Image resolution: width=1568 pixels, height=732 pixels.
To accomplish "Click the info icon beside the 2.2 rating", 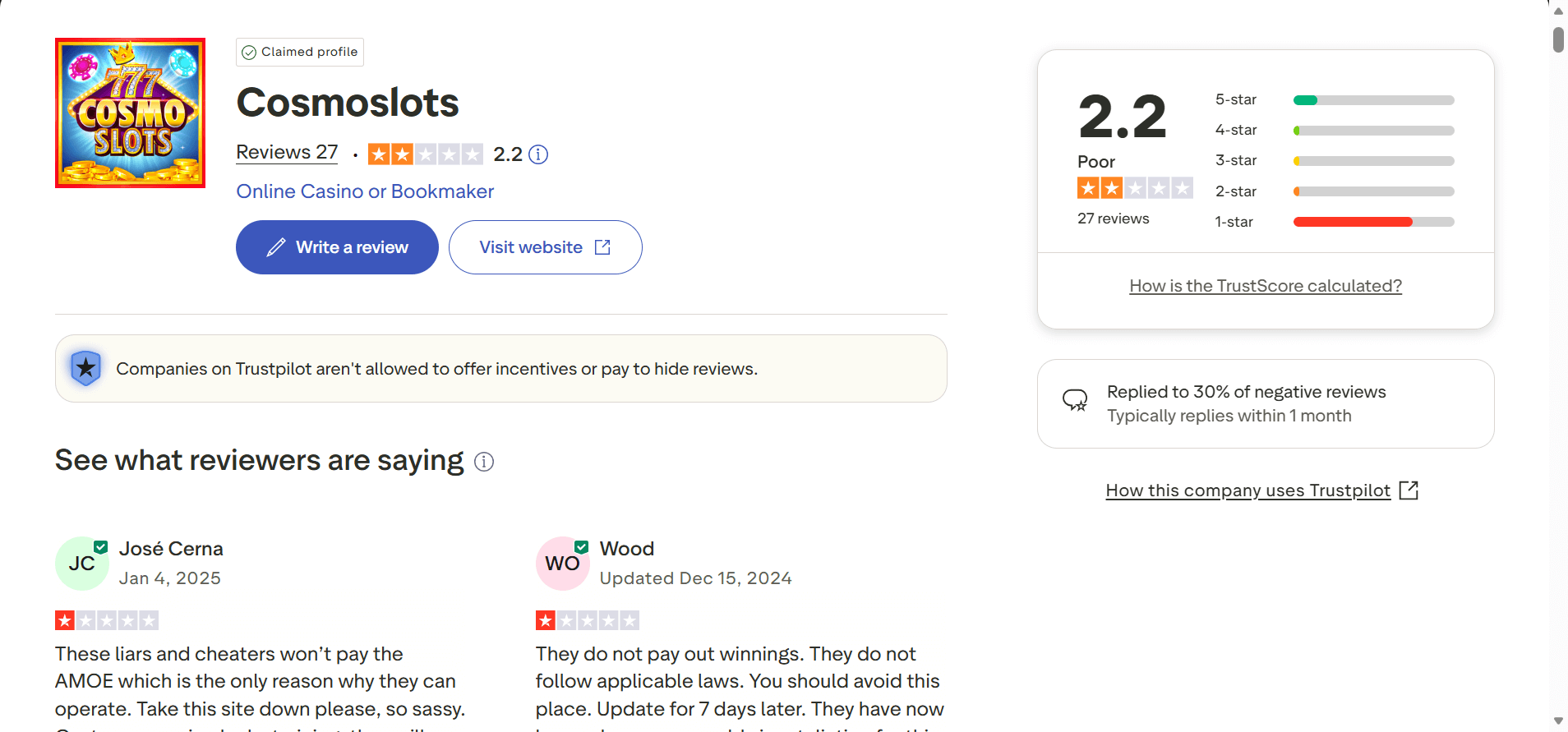I will pos(538,154).
